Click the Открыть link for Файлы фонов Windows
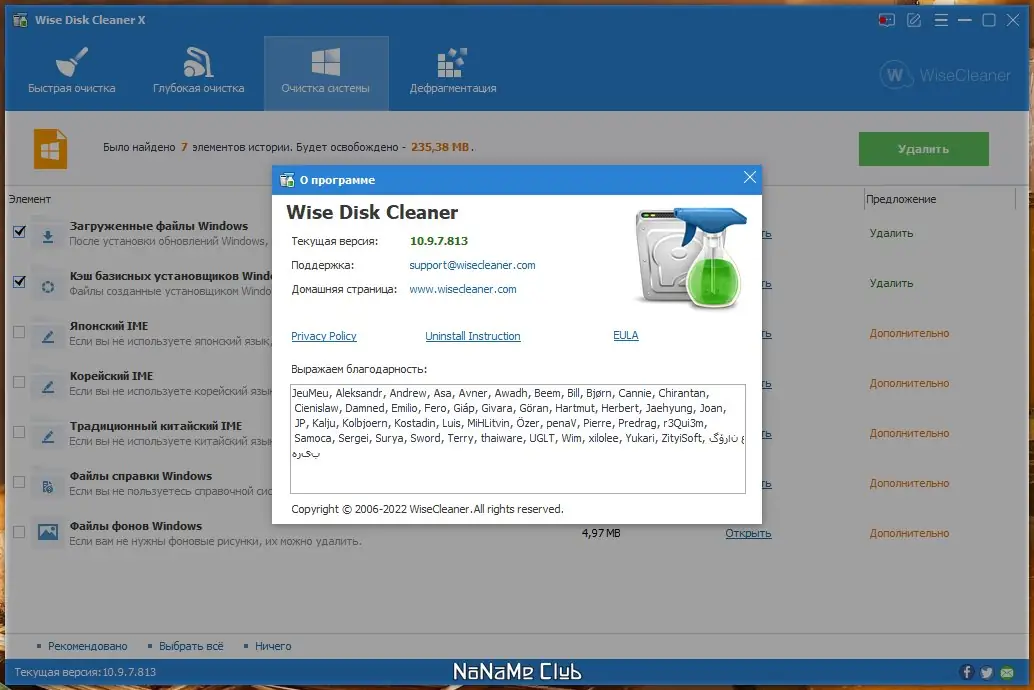1034x690 pixels. [x=748, y=533]
